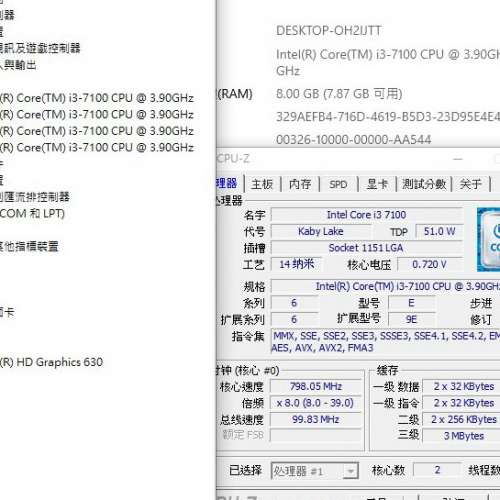Click the 指令集 instruction set list
500x500 pixels.
(x=385, y=342)
